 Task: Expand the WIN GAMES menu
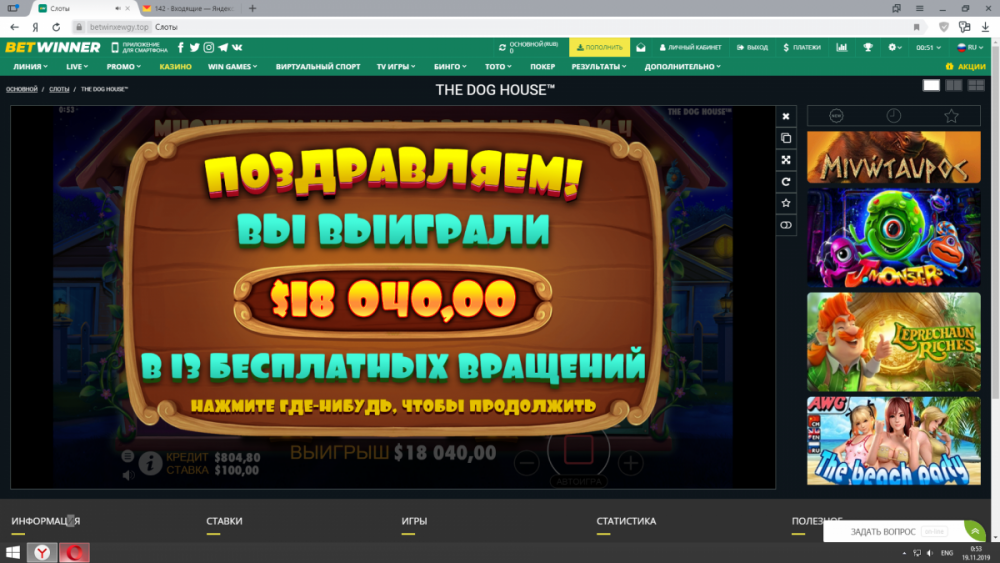pos(232,66)
